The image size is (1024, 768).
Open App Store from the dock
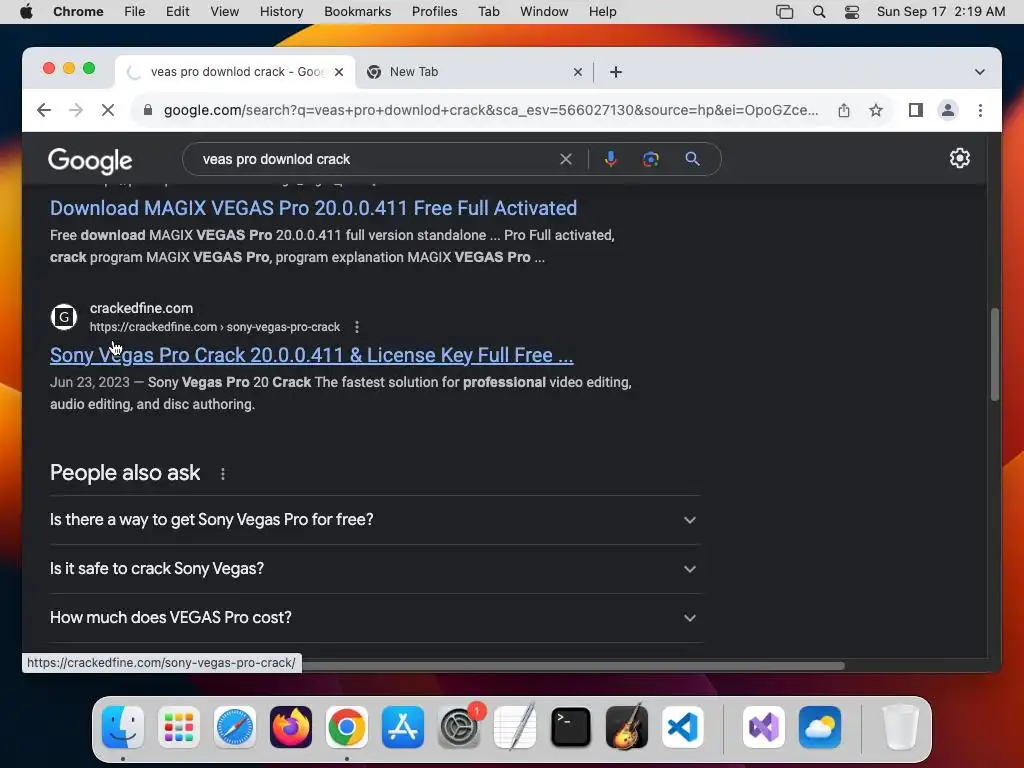(x=403, y=727)
